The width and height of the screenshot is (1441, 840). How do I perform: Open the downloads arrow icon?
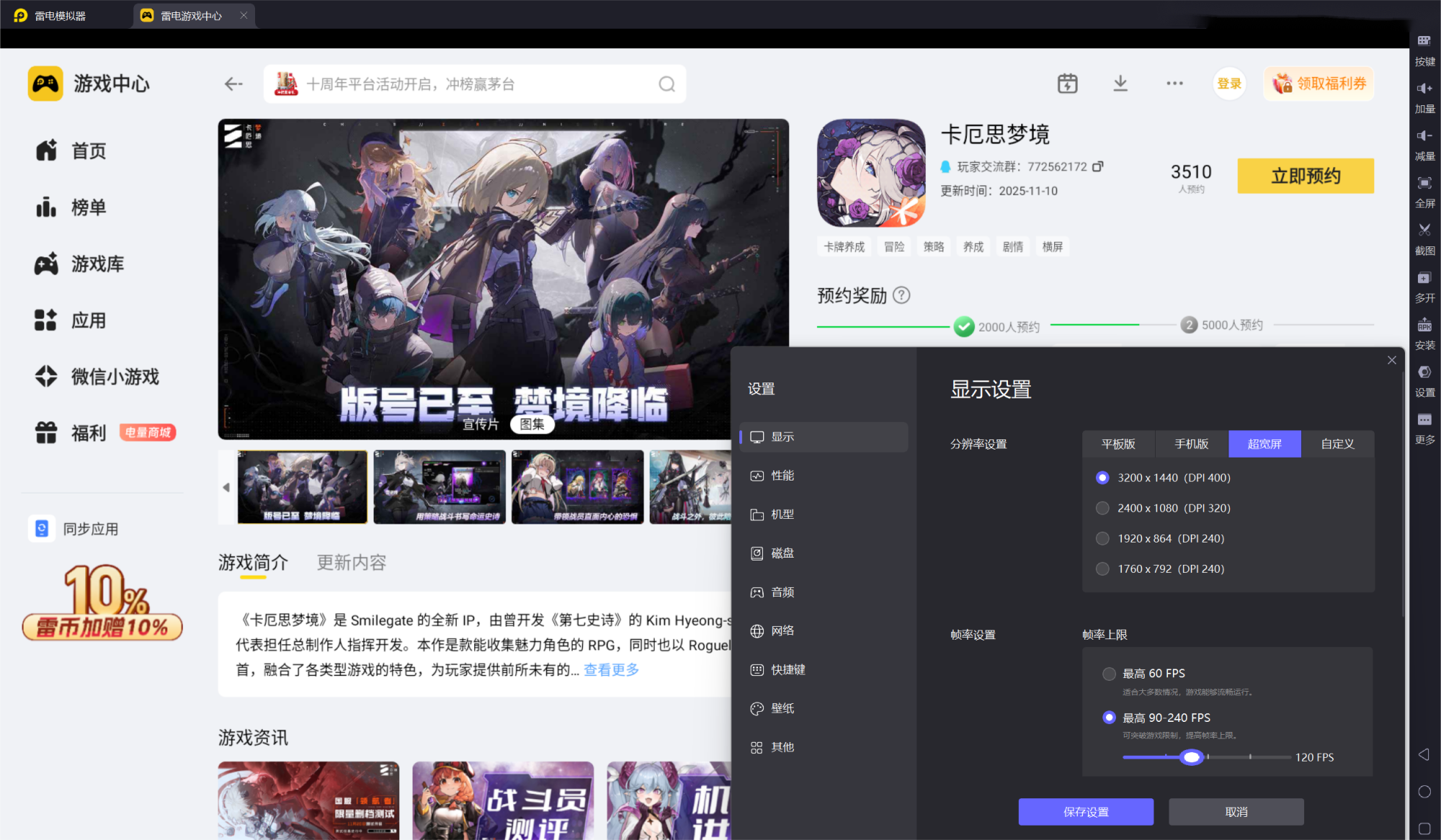coord(1120,84)
